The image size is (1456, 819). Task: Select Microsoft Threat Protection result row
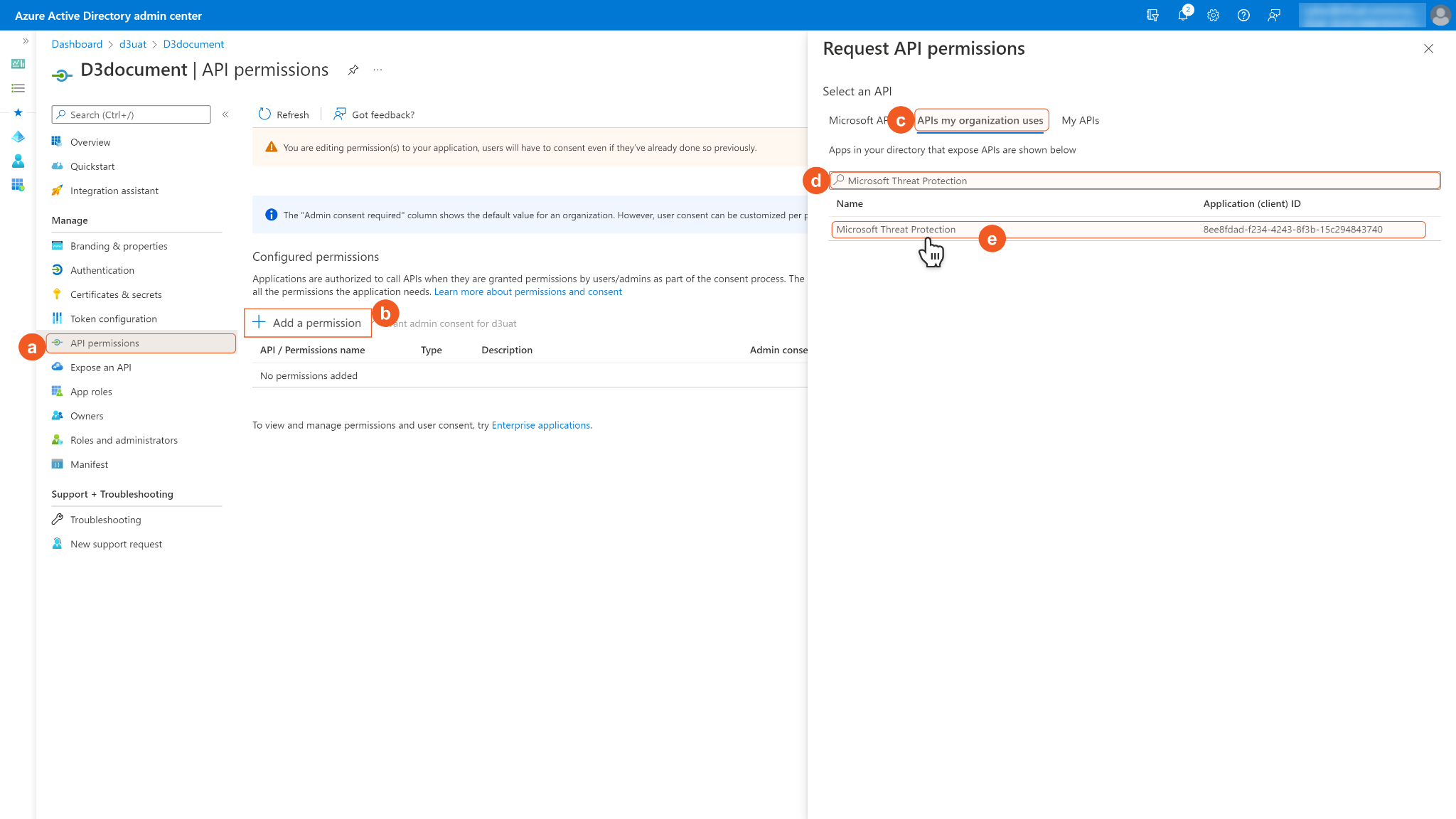(896, 230)
